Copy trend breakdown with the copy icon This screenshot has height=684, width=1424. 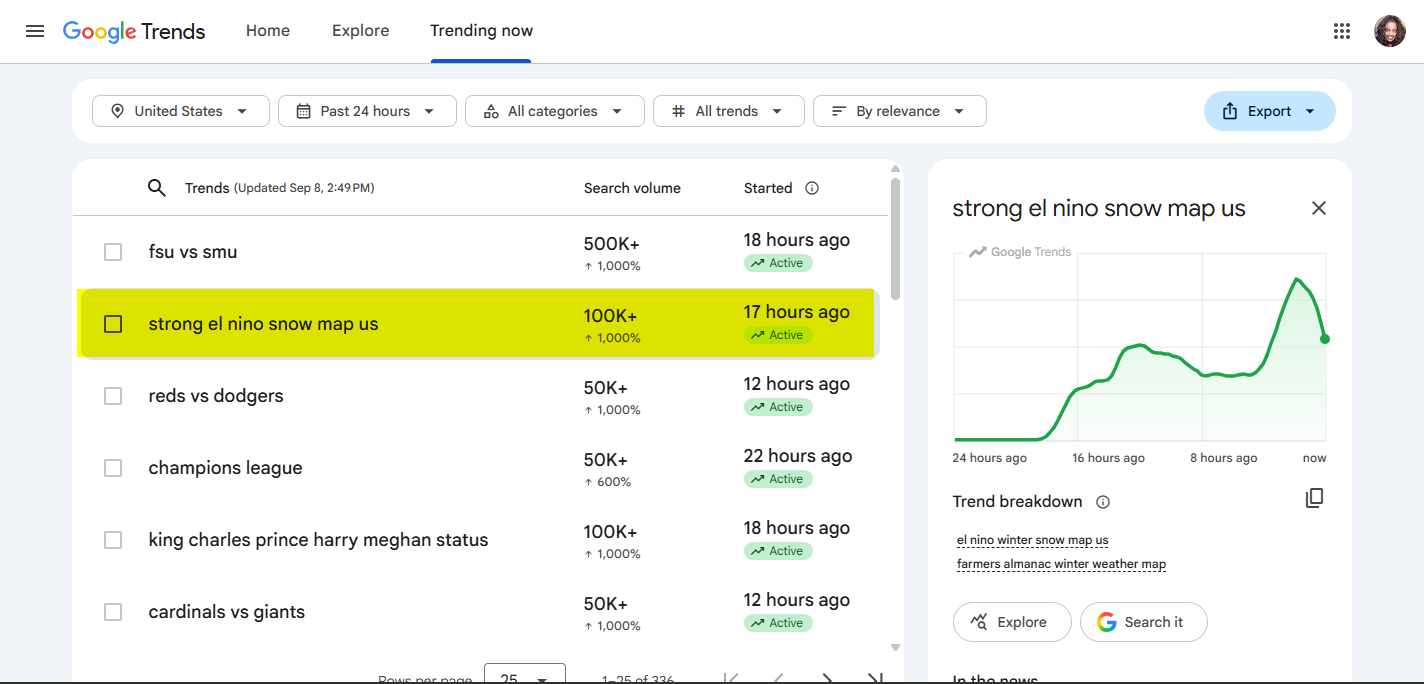click(x=1315, y=498)
